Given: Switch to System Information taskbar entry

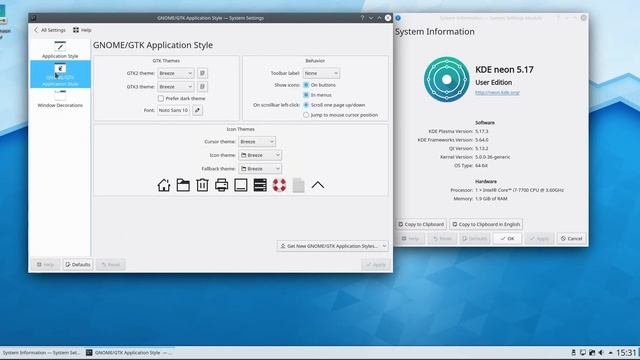Looking at the screenshot, I should (41, 353).
